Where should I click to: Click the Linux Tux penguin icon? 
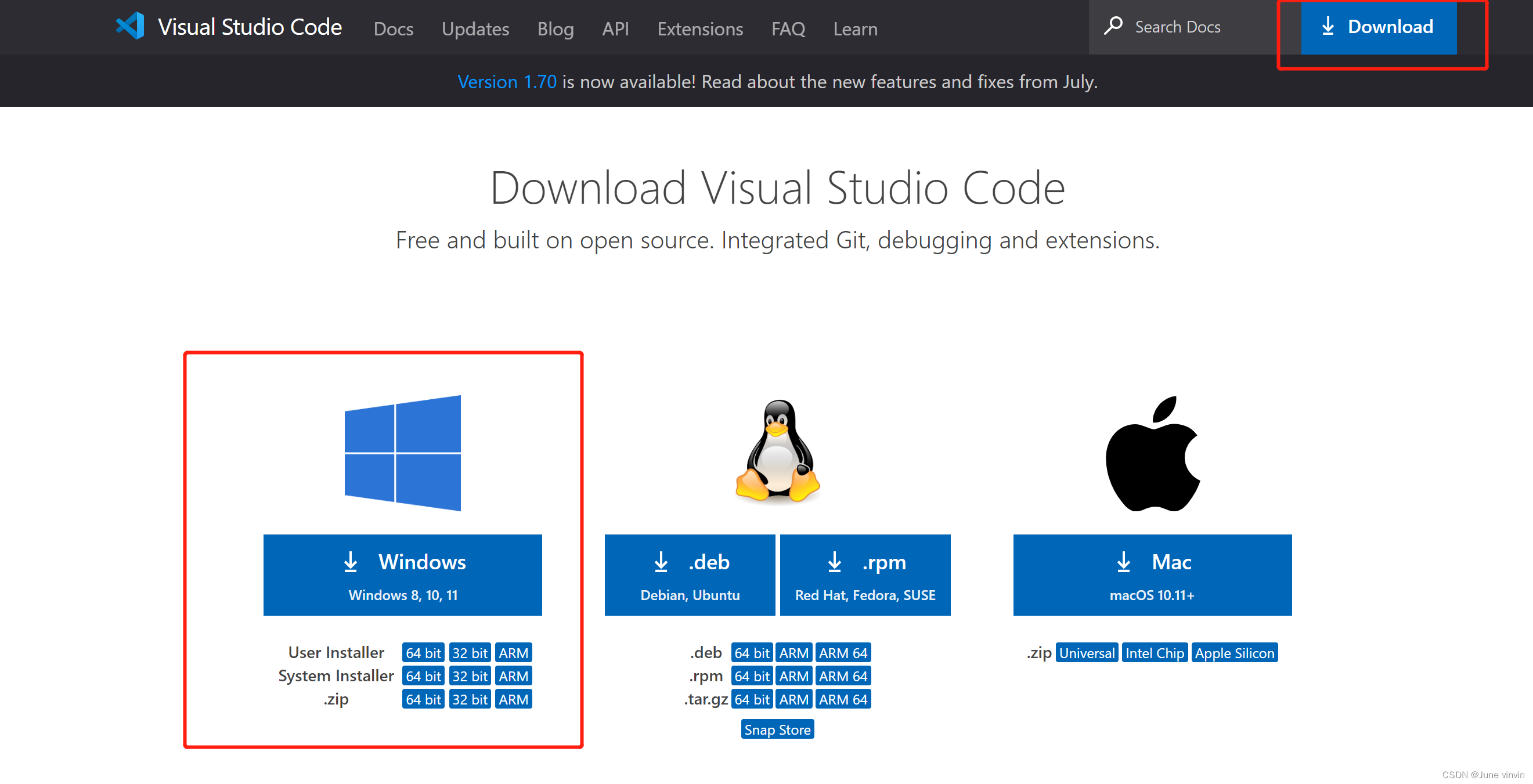tap(778, 451)
